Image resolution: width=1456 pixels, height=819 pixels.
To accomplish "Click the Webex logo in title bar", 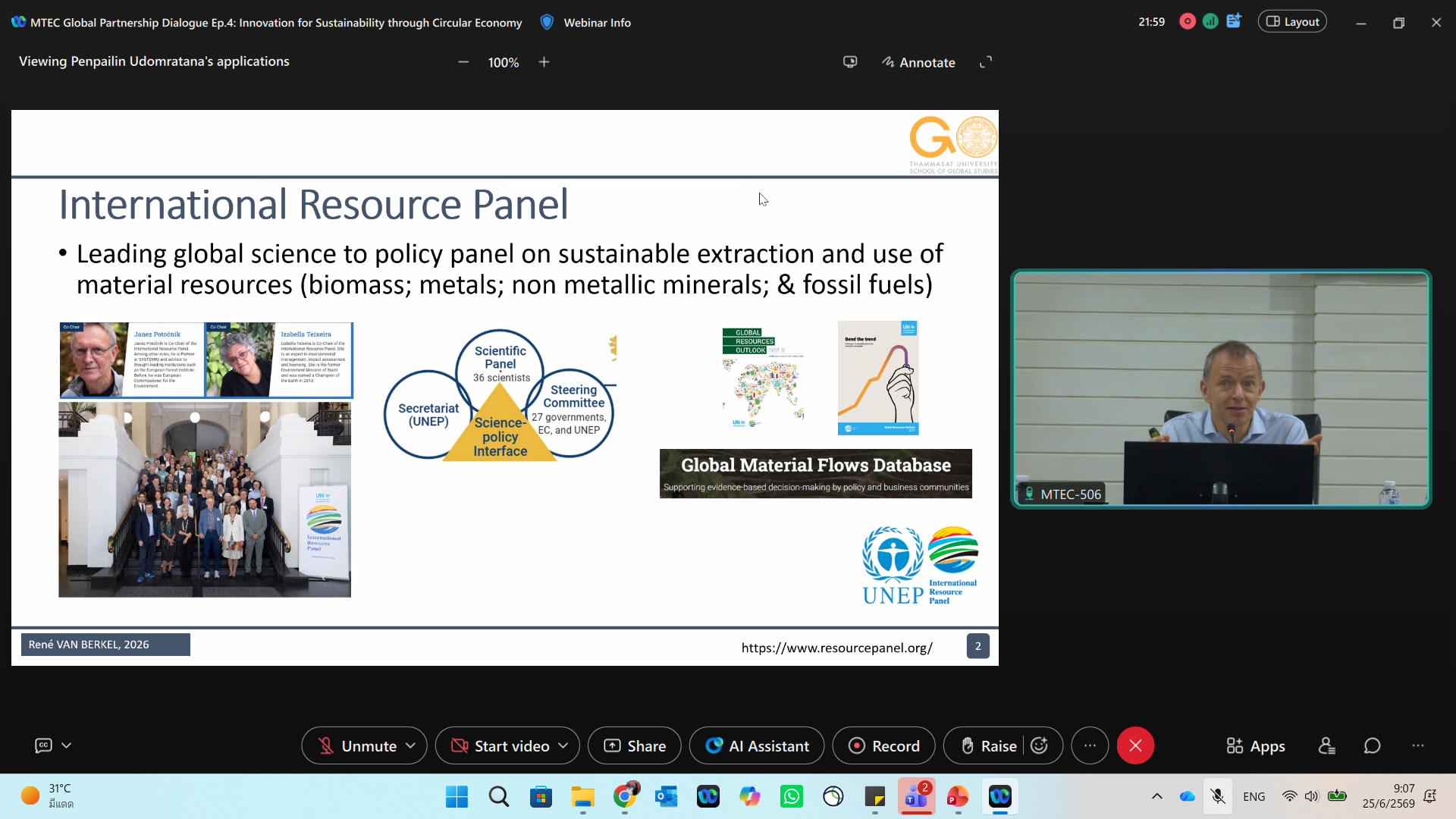I will click(x=18, y=22).
